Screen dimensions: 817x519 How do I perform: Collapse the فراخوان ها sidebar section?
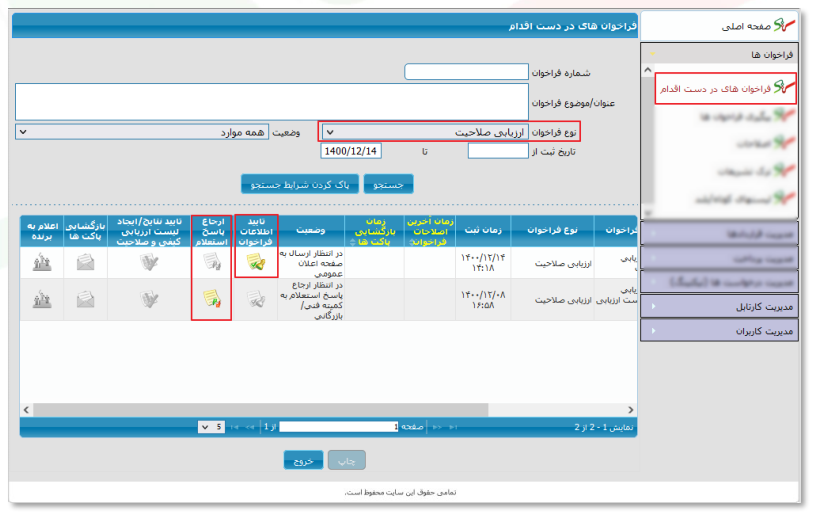point(720,54)
